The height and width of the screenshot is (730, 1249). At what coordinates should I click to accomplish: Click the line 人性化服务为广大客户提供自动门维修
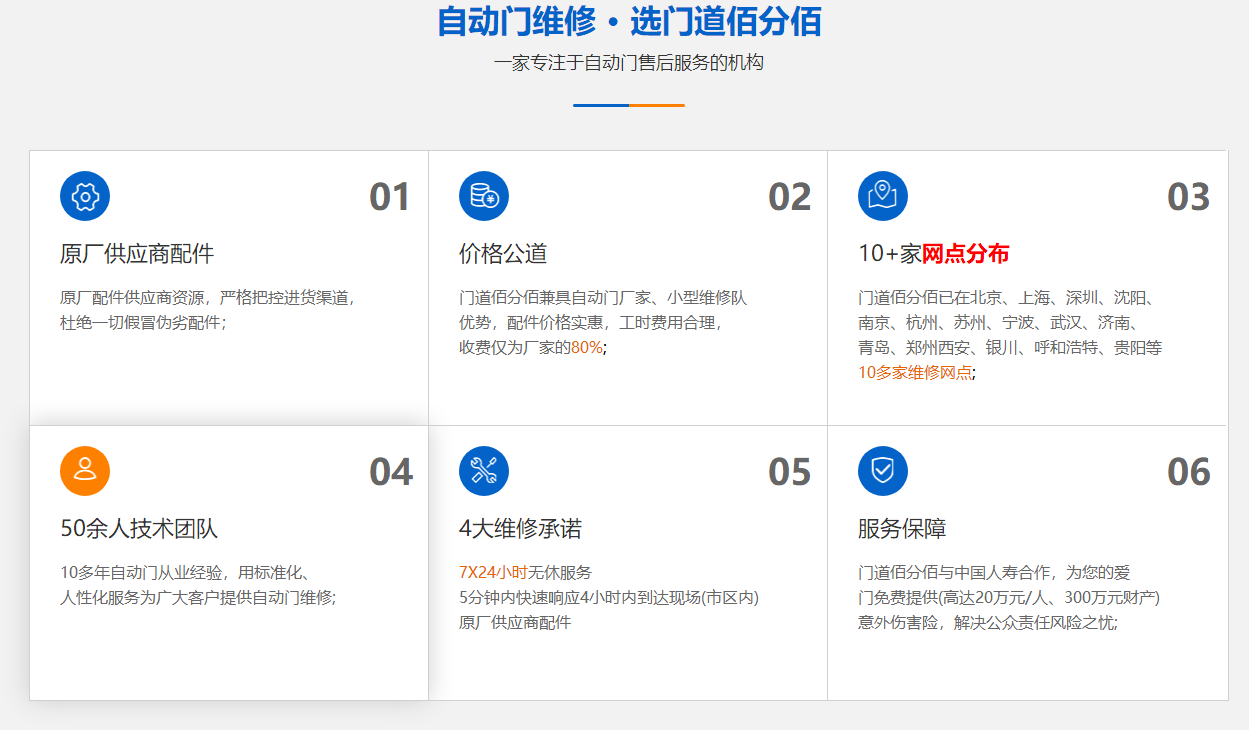198,598
